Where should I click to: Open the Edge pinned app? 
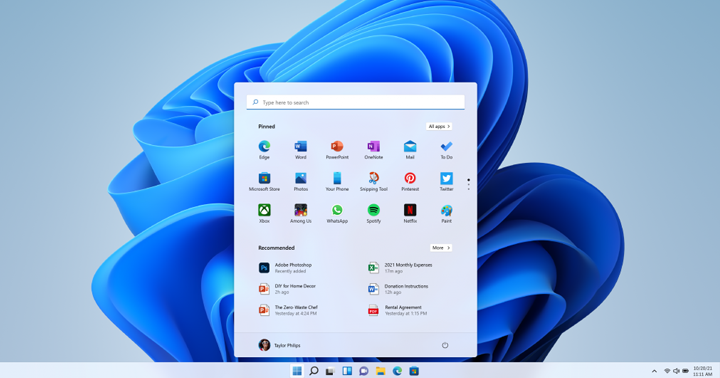tap(264, 150)
